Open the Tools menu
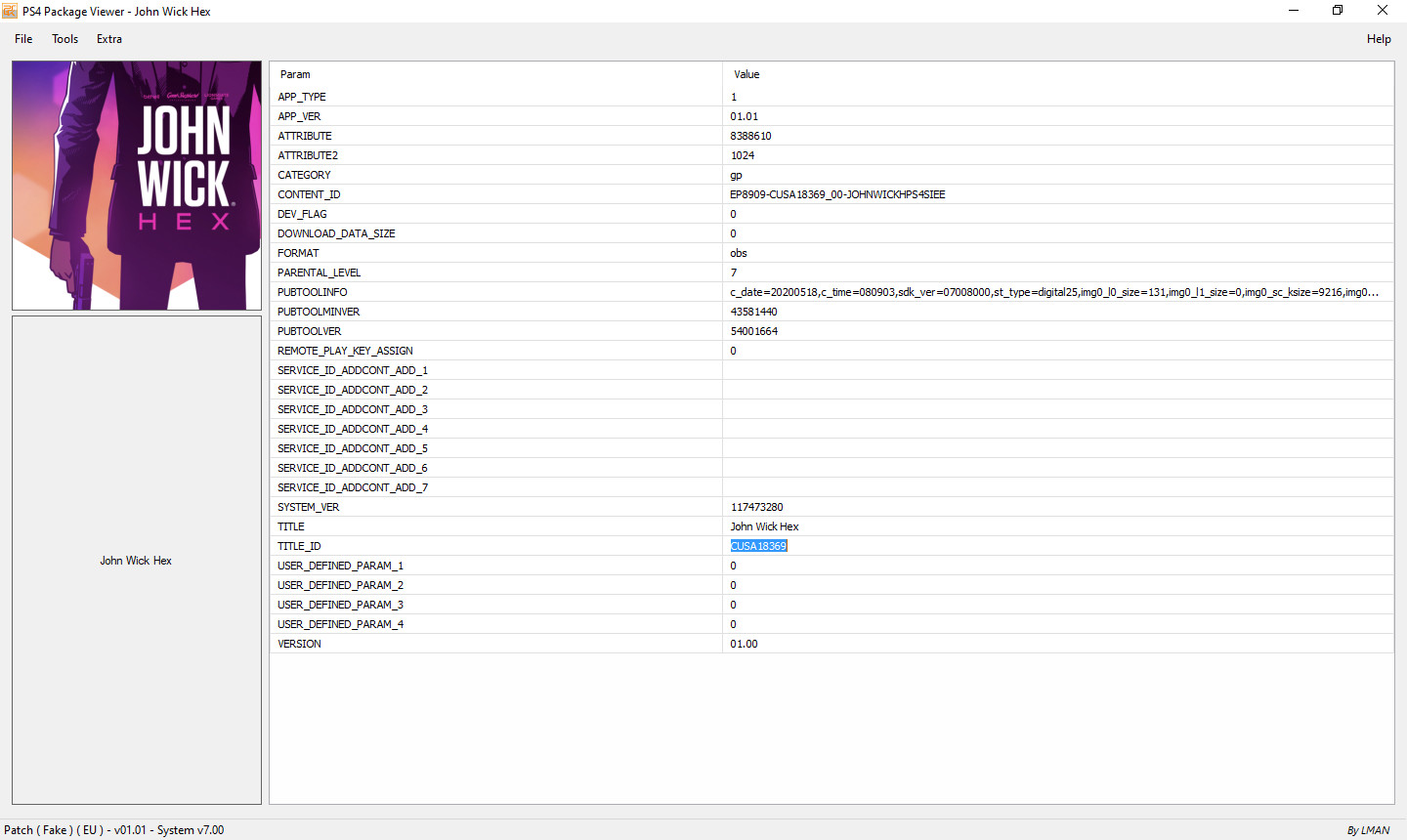Image resolution: width=1407 pixels, height=840 pixels. coord(65,39)
